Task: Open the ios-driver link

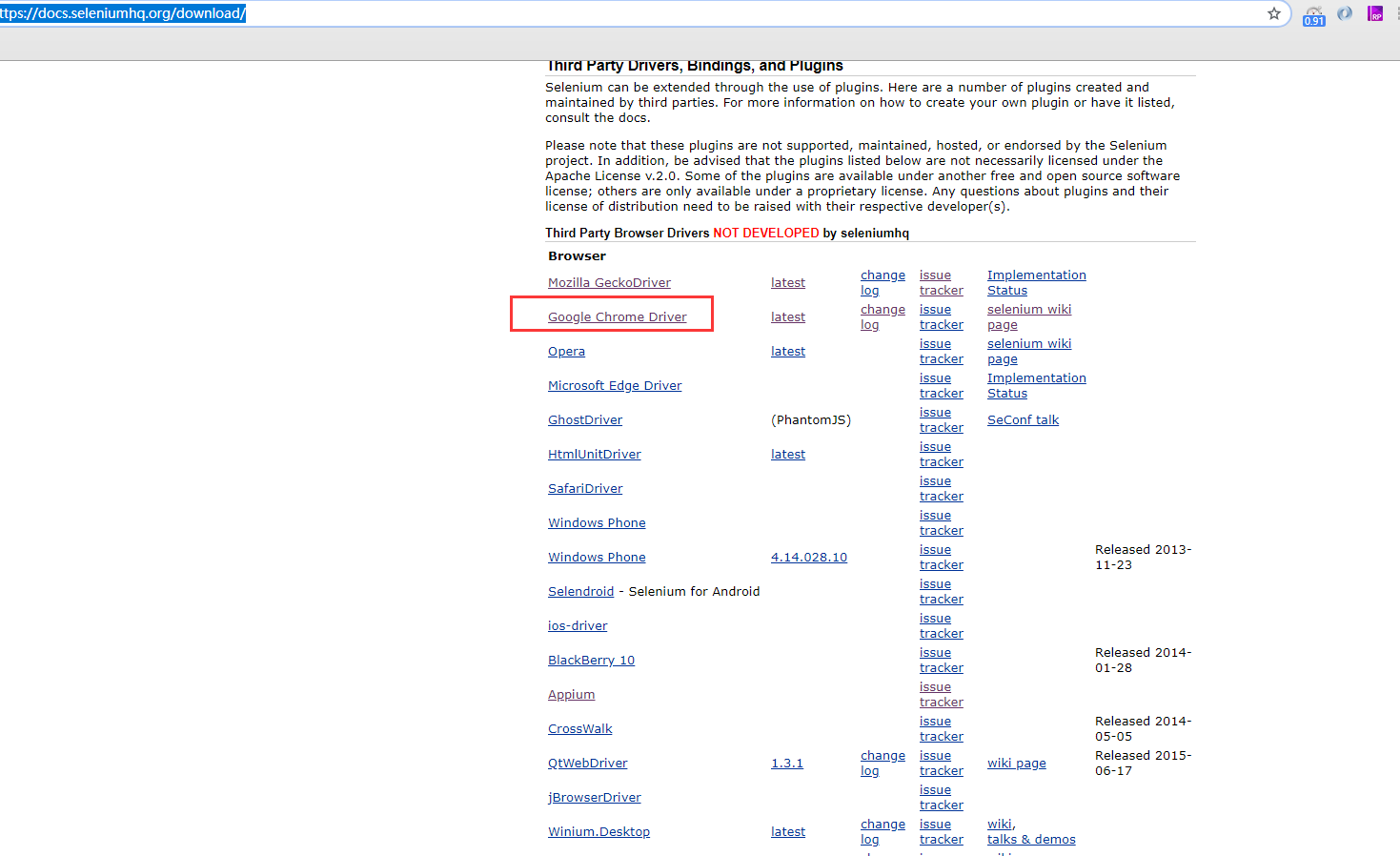Action: pos(578,625)
